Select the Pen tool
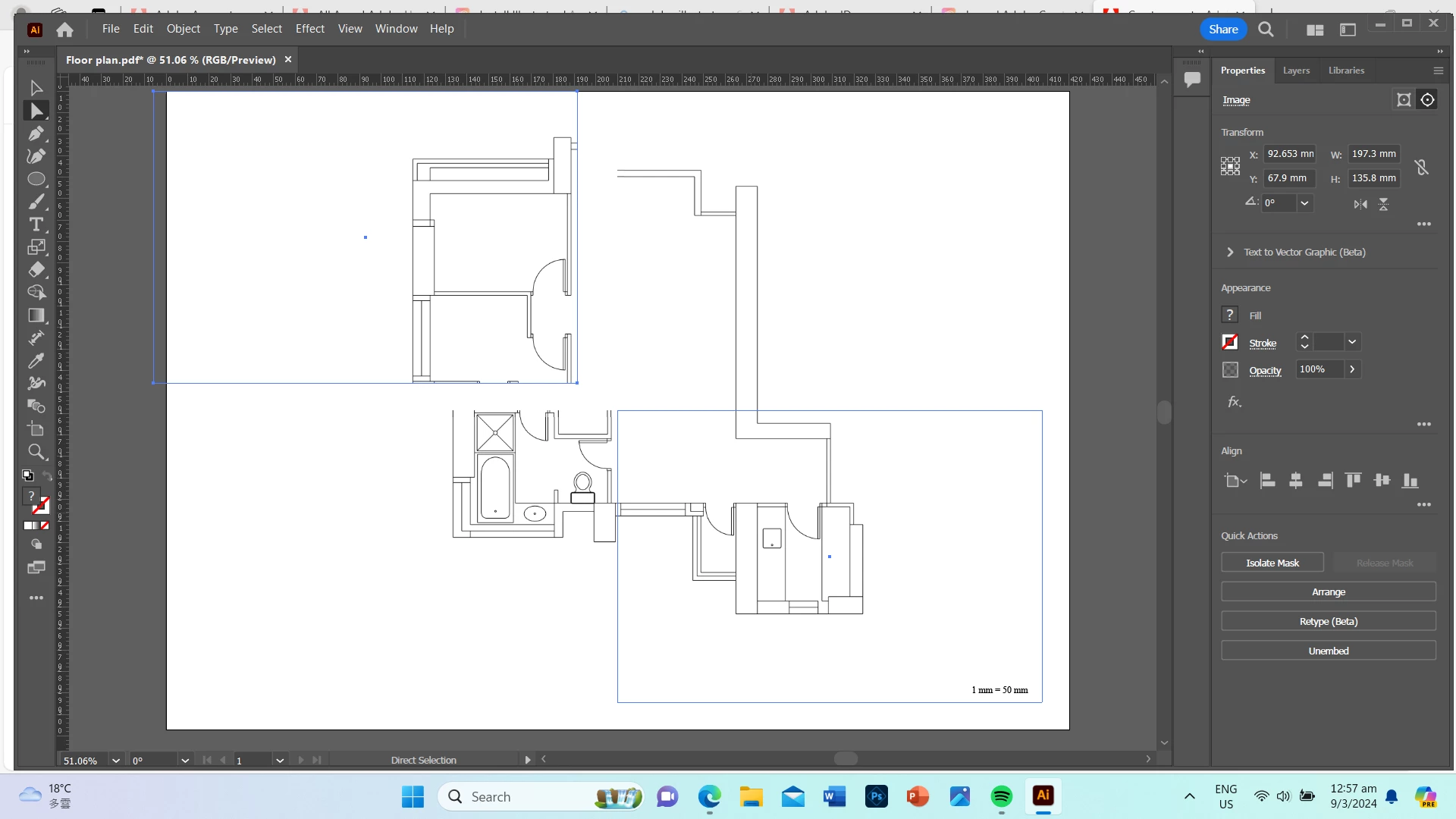This screenshot has width=1456, height=819. [x=36, y=133]
